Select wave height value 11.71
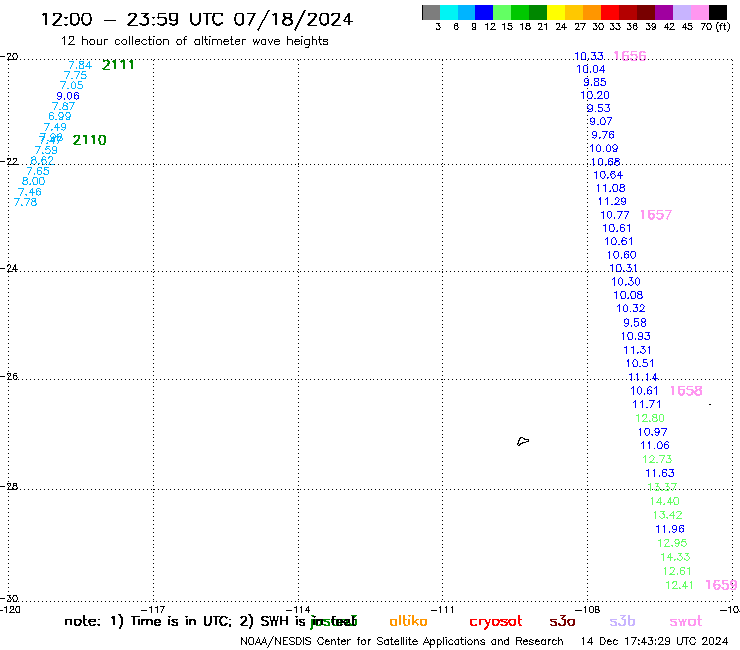 [647, 405]
